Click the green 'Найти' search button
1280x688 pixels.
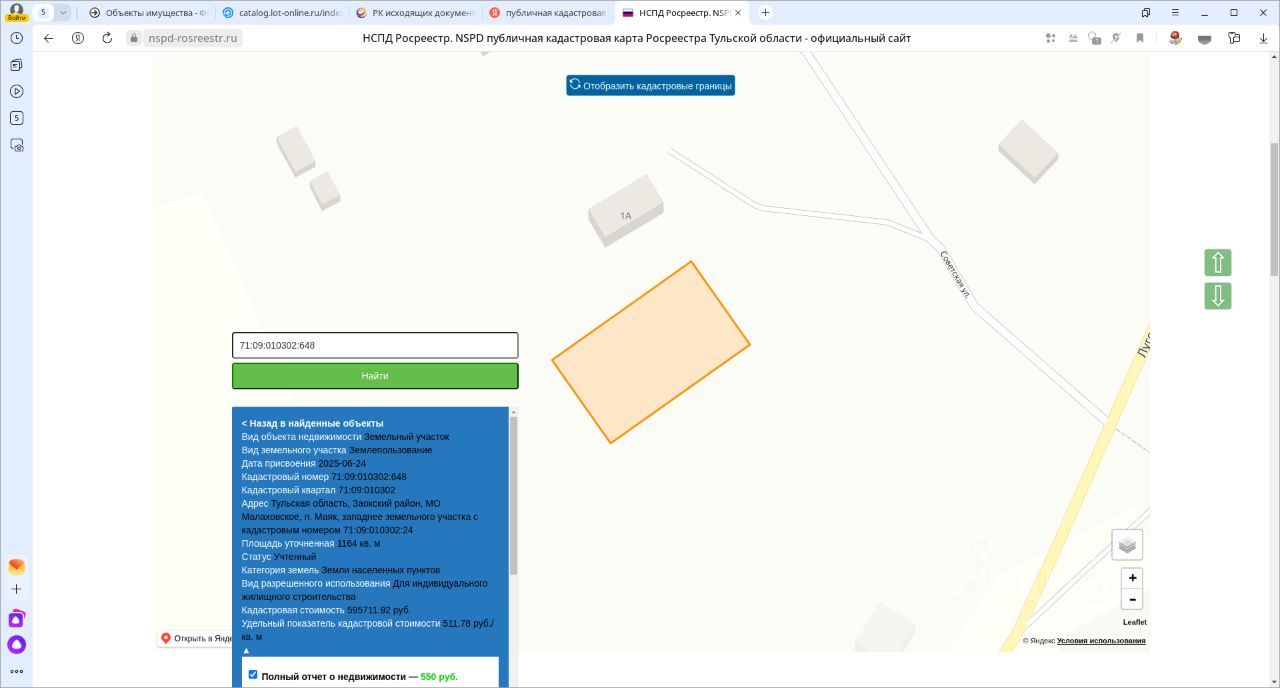coord(375,376)
